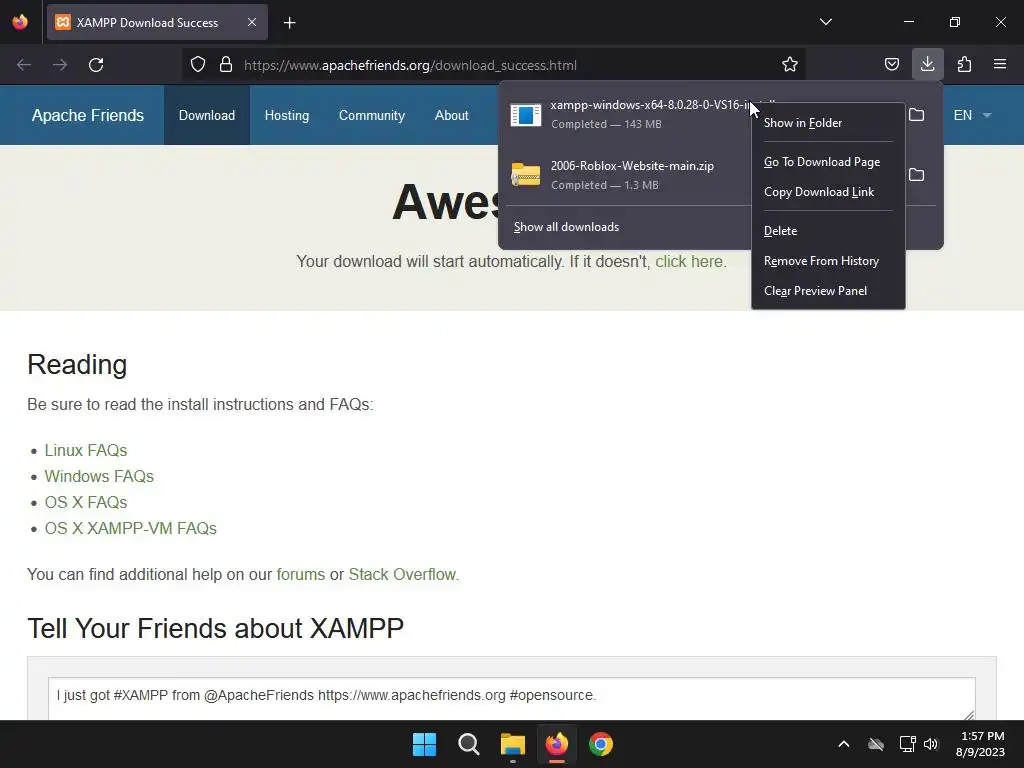Show 2006-Roblox-Website-main.zip in folder icon
The width and height of the screenshot is (1024, 768).
[917, 175]
